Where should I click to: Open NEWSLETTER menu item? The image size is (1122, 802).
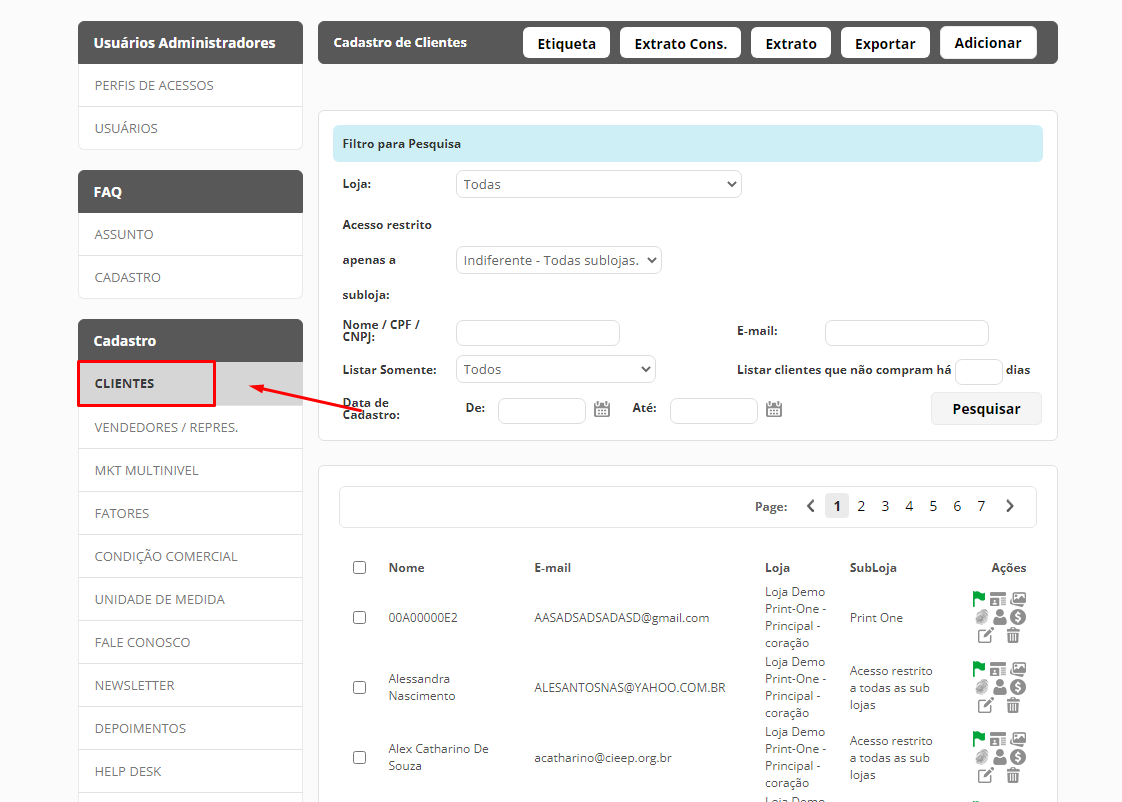tap(190, 685)
